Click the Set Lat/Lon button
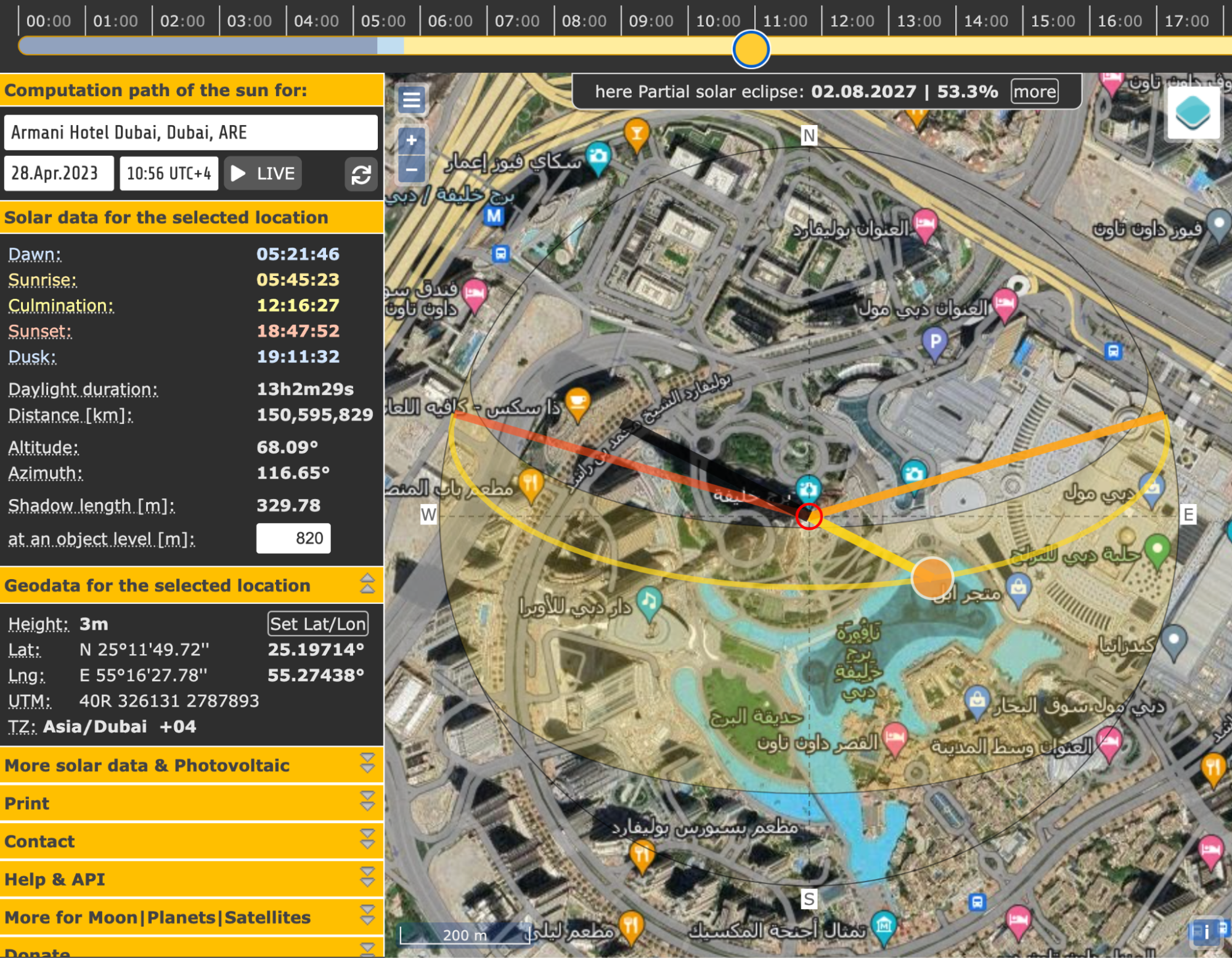This screenshot has width=1232, height=958. pos(318,624)
